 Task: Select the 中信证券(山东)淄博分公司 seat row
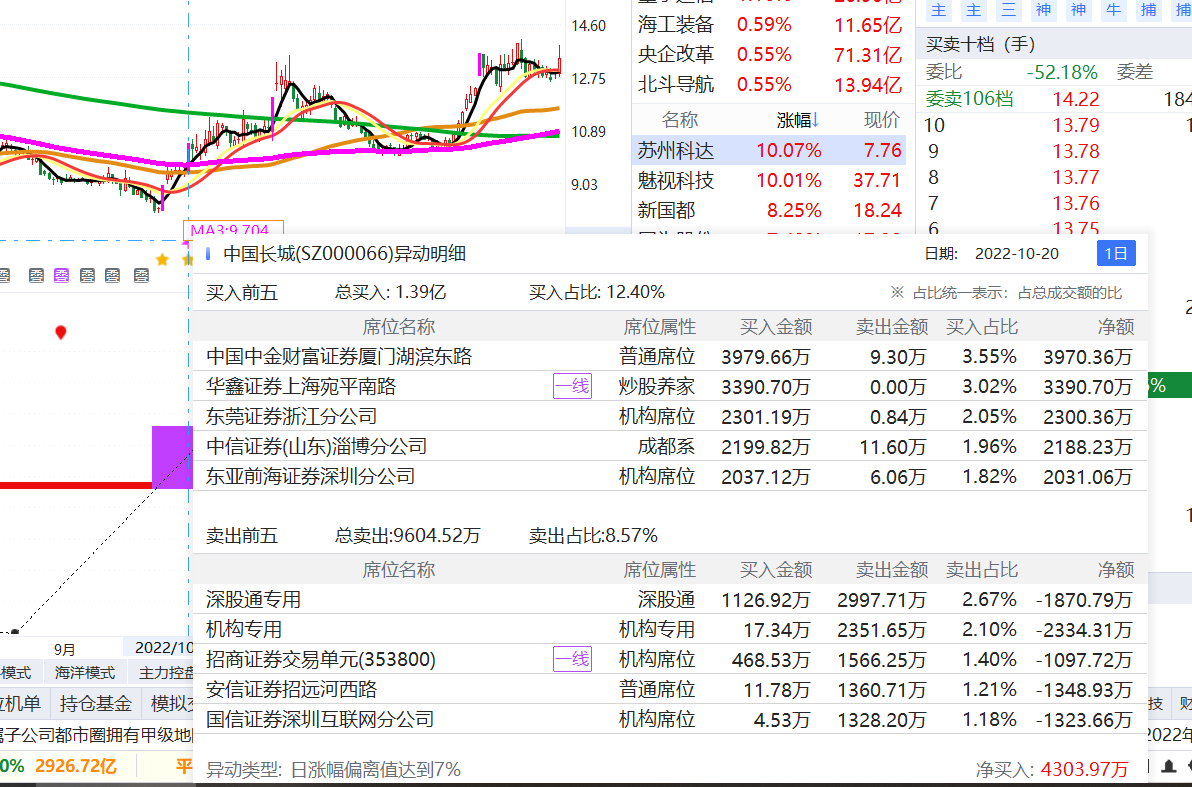670,446
